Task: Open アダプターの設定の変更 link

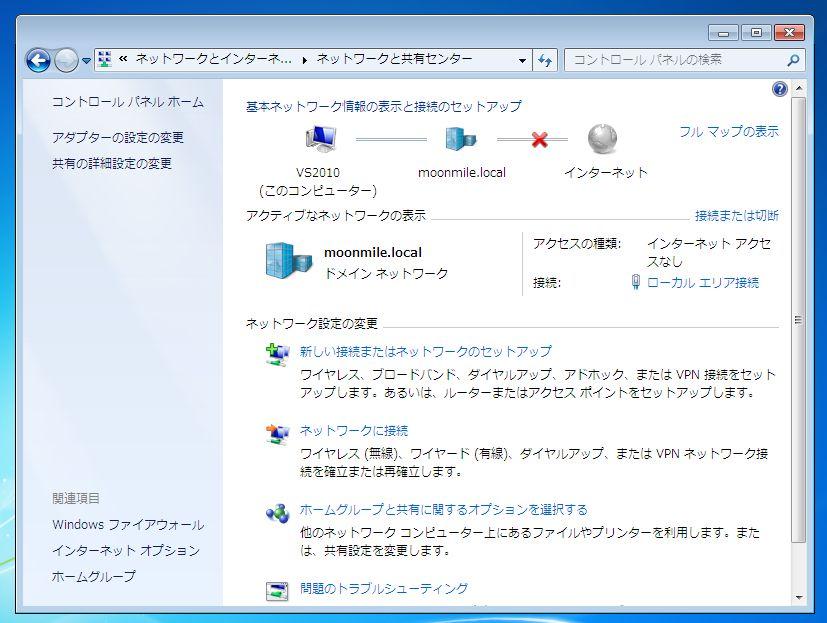Action: tap(118, 138)
